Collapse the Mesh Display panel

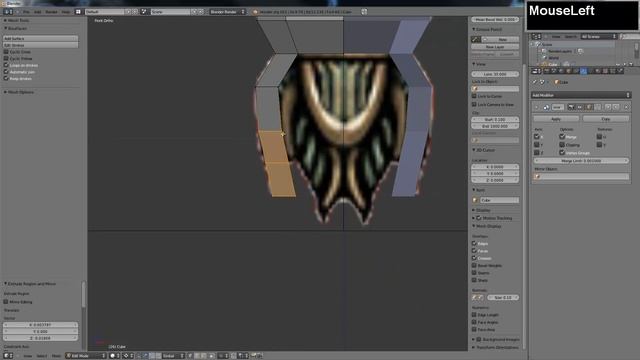pos(473,226)
